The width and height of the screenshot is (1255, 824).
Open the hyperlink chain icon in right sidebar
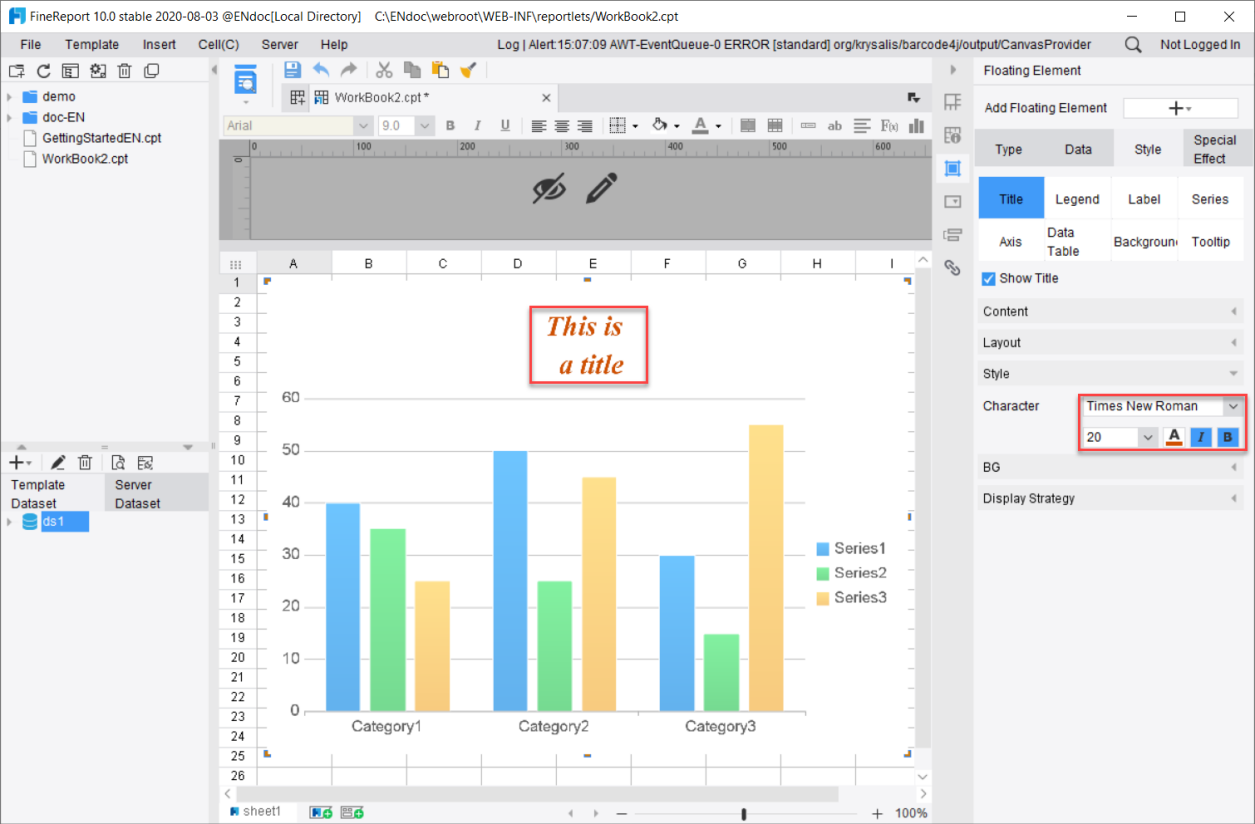[x=952, y=267]
